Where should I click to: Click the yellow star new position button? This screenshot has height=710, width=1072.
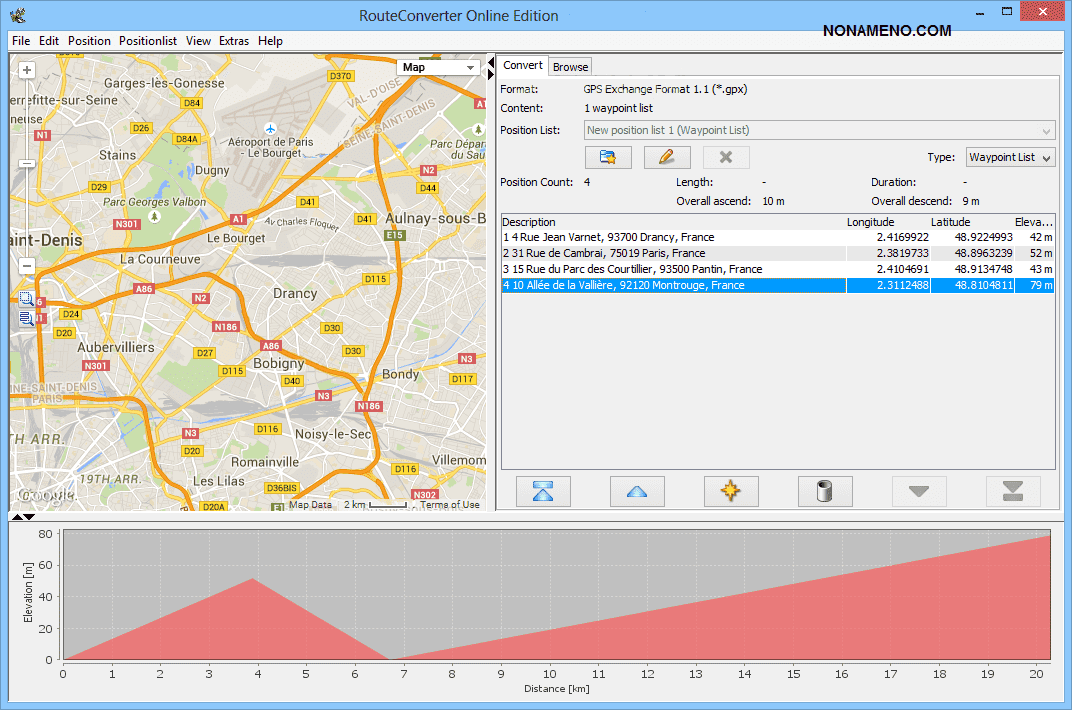click(x=731, y=491)
